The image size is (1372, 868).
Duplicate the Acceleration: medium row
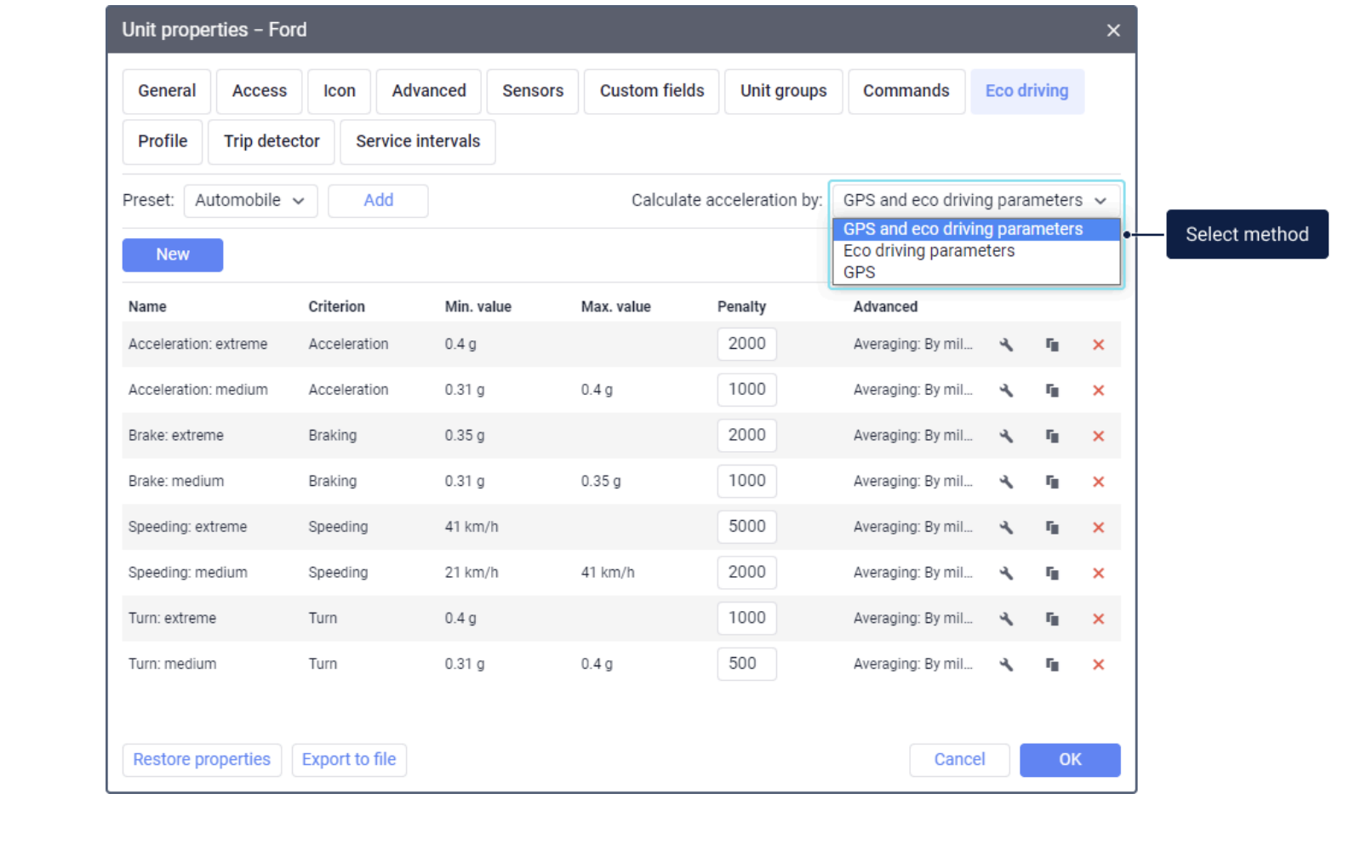1052,391
